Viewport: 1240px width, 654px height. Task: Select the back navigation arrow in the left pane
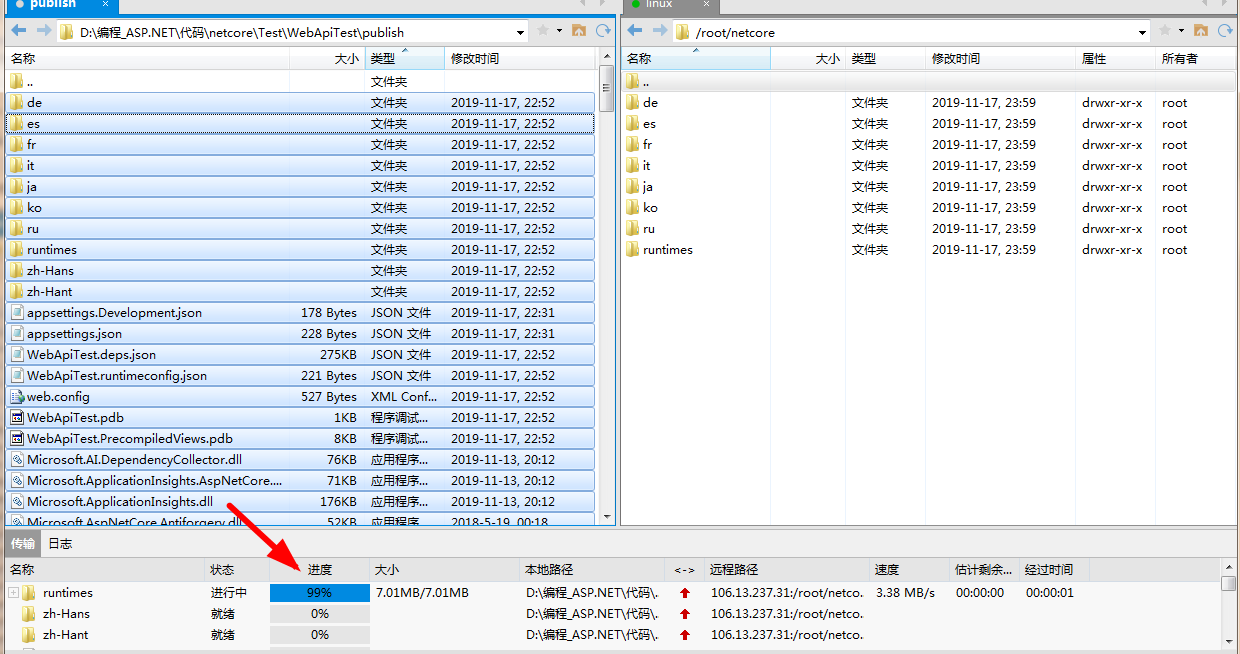point(18,31)
